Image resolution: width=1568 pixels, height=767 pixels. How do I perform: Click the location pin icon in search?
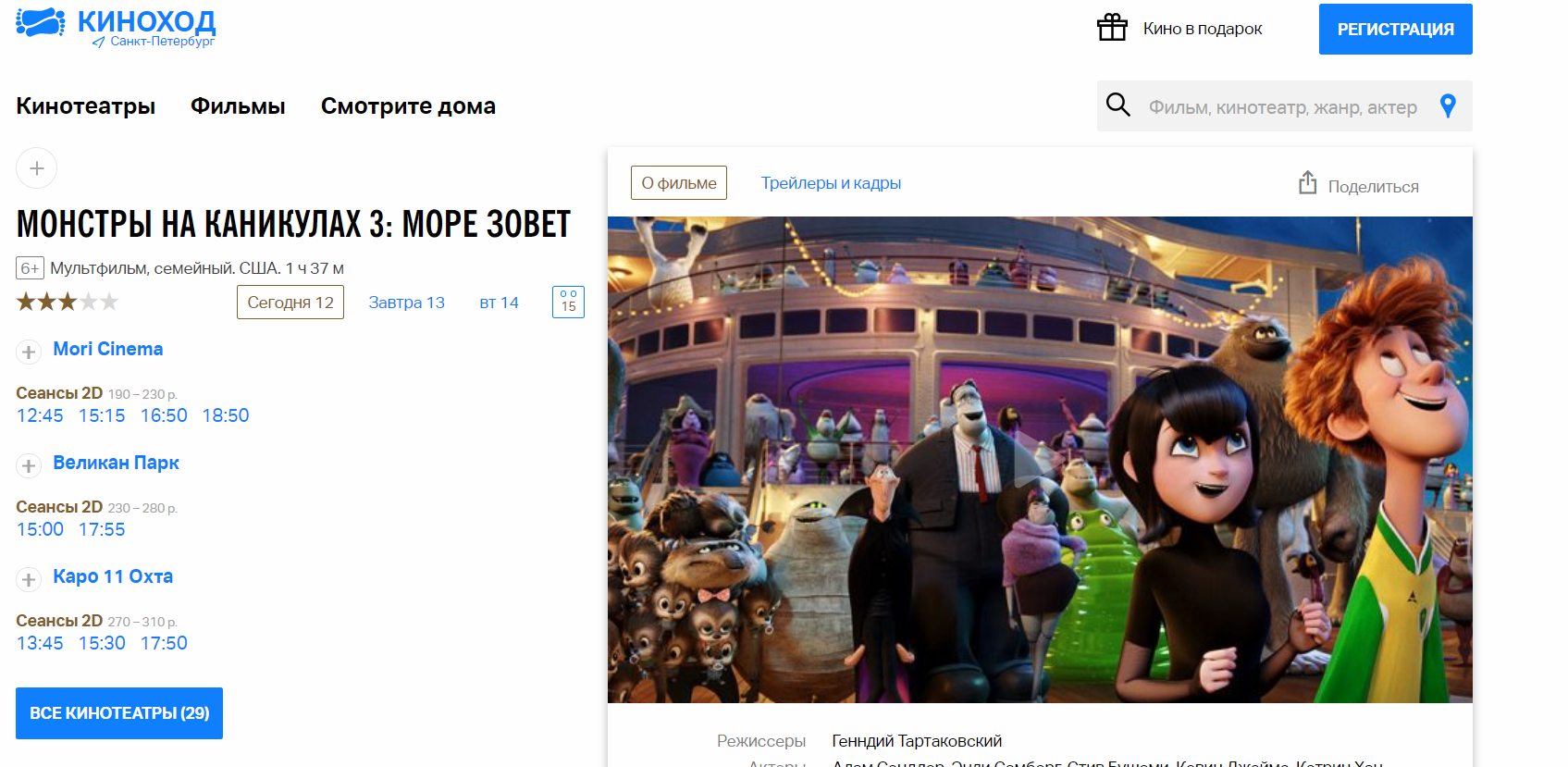point(1448,106)
